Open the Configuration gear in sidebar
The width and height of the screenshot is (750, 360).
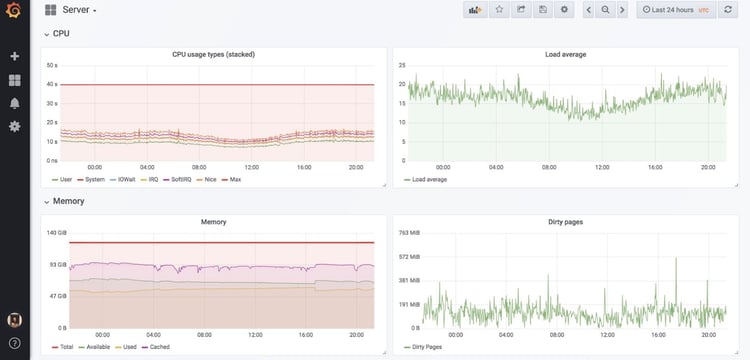[15, 126]
